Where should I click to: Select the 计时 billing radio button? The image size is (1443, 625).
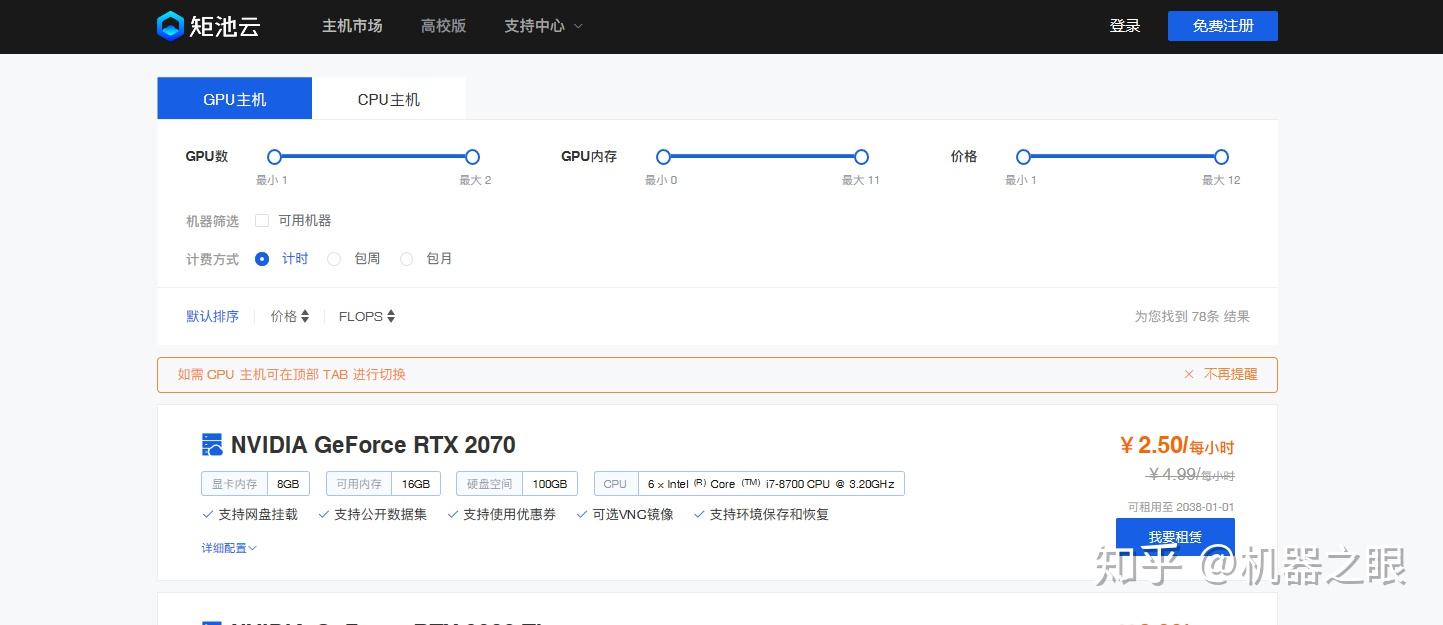pyautogui.click(x=262, y=259)
